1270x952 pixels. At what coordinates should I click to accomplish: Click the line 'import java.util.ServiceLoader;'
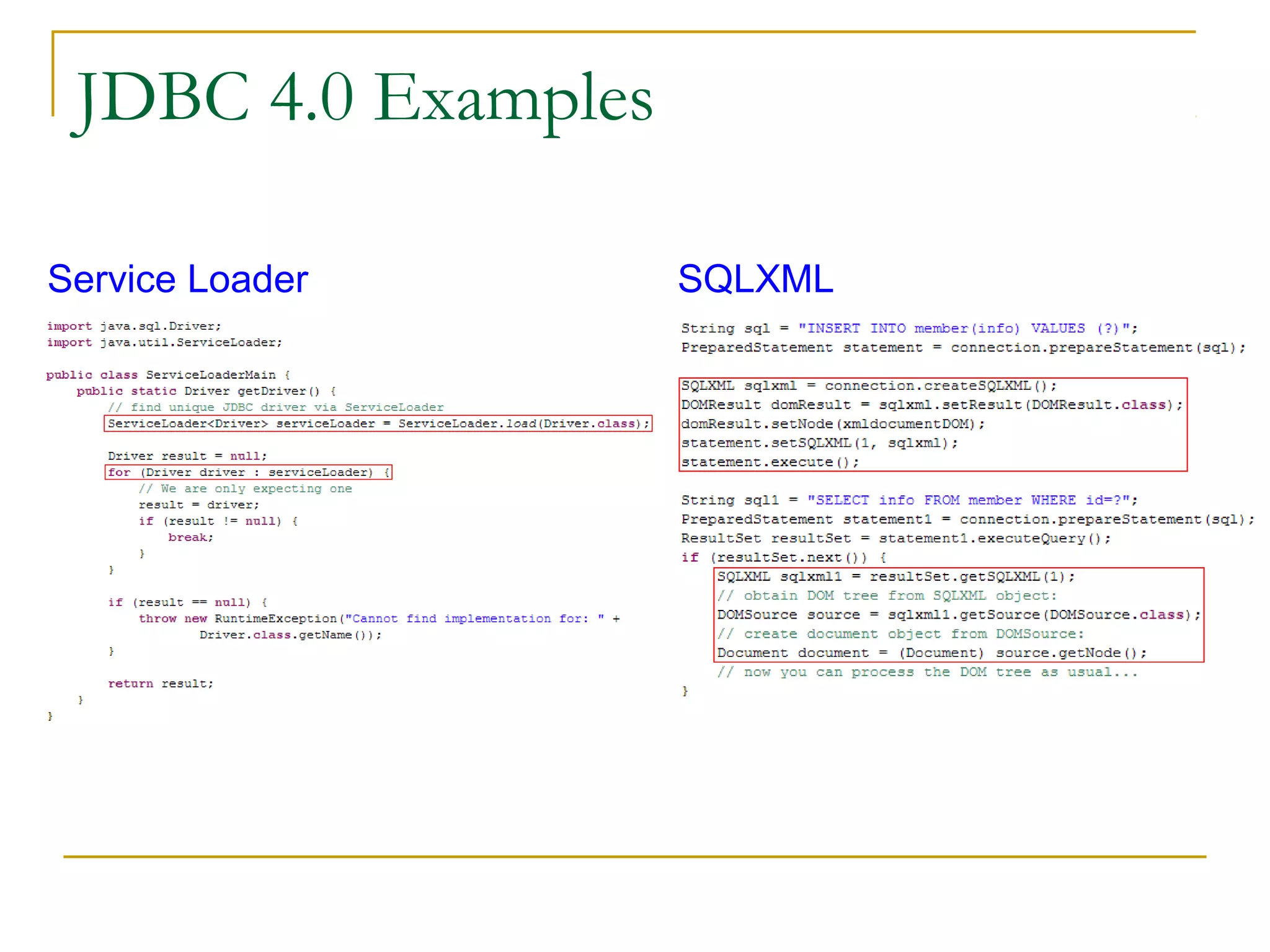pyautogui.click(x=164, y=342)
